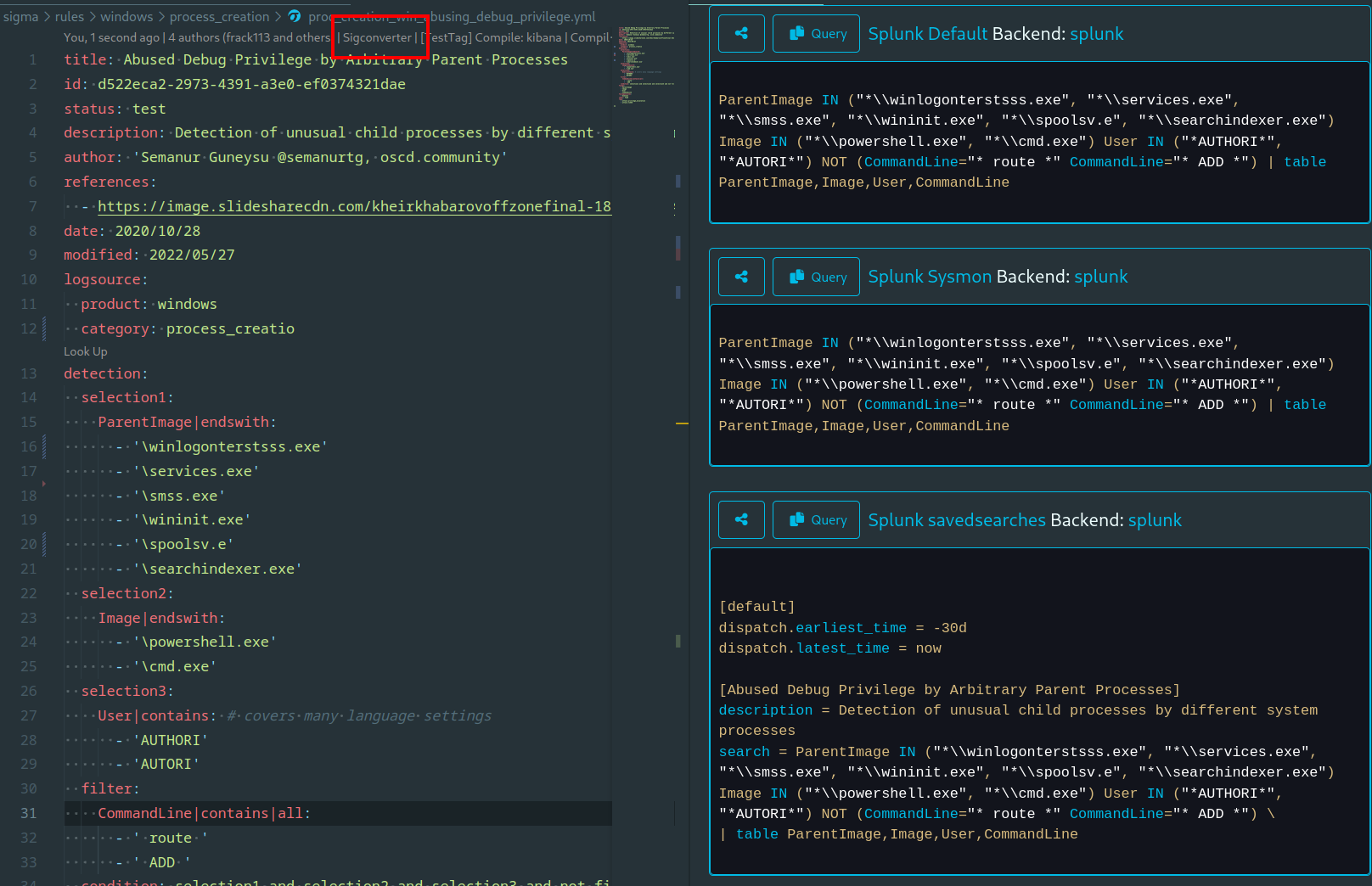Click the share icon for Splunk savedsearches

click(741, 519)
